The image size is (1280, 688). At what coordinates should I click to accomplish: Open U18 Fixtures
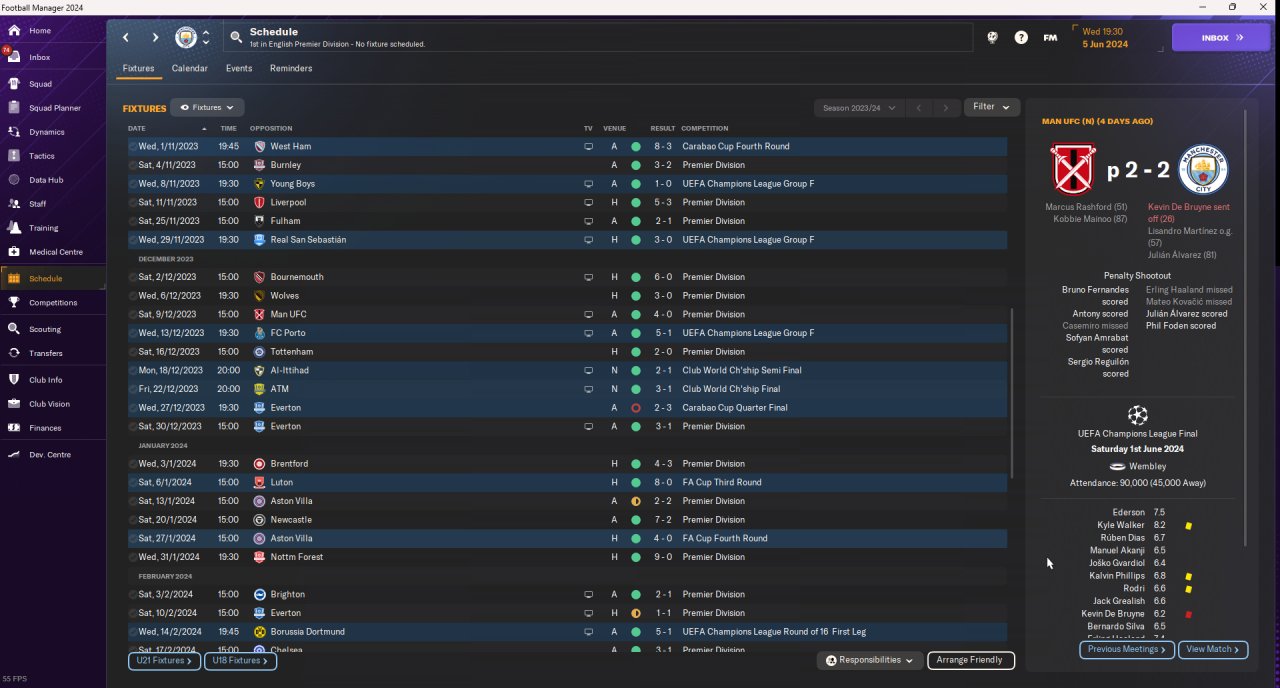point(240,661)
